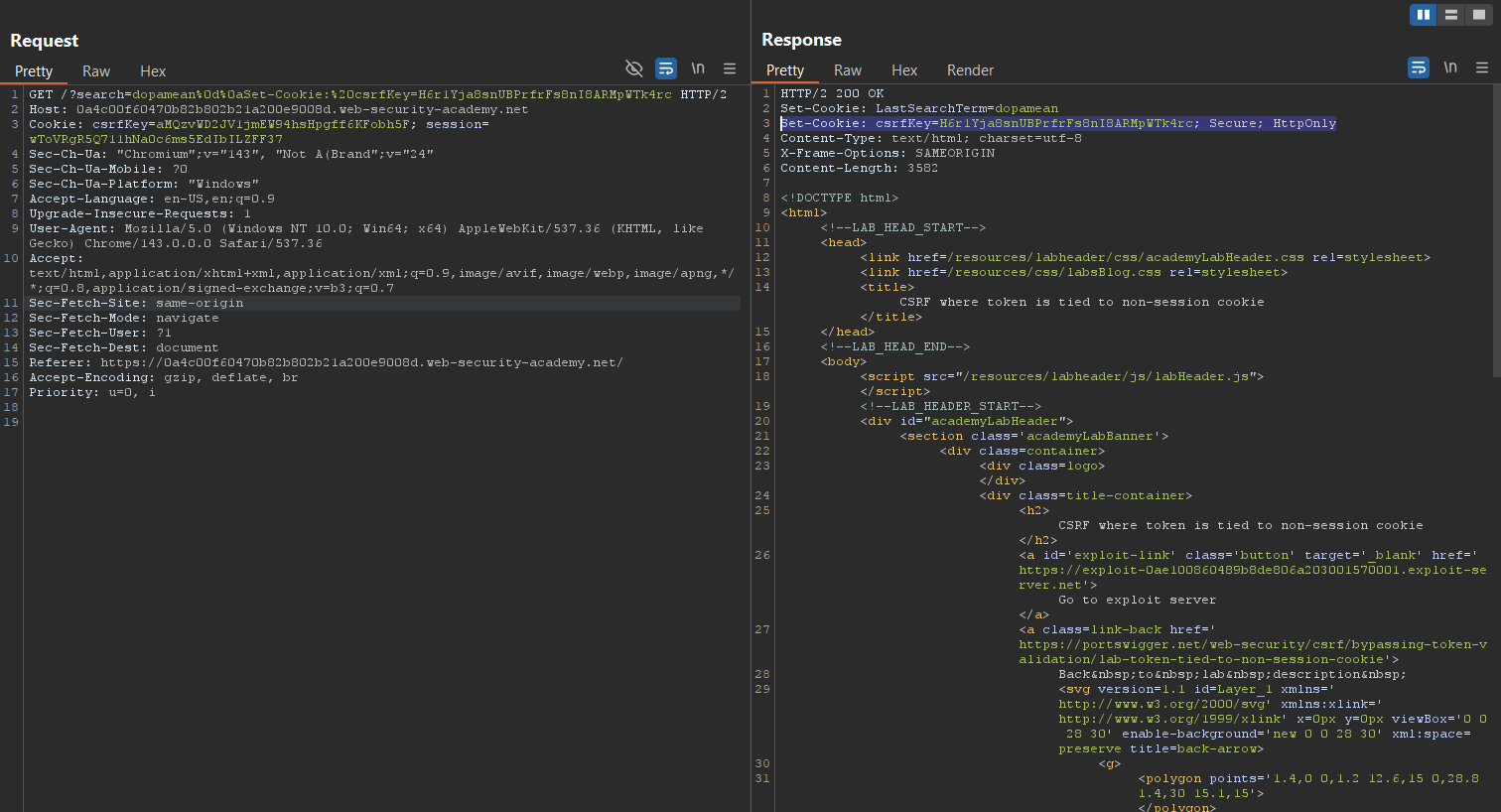Image resolution: width=1501 pixels, height=812 pixels.
Task: Toggle word wrap icon in Request panel
Action: click(666, 68)
